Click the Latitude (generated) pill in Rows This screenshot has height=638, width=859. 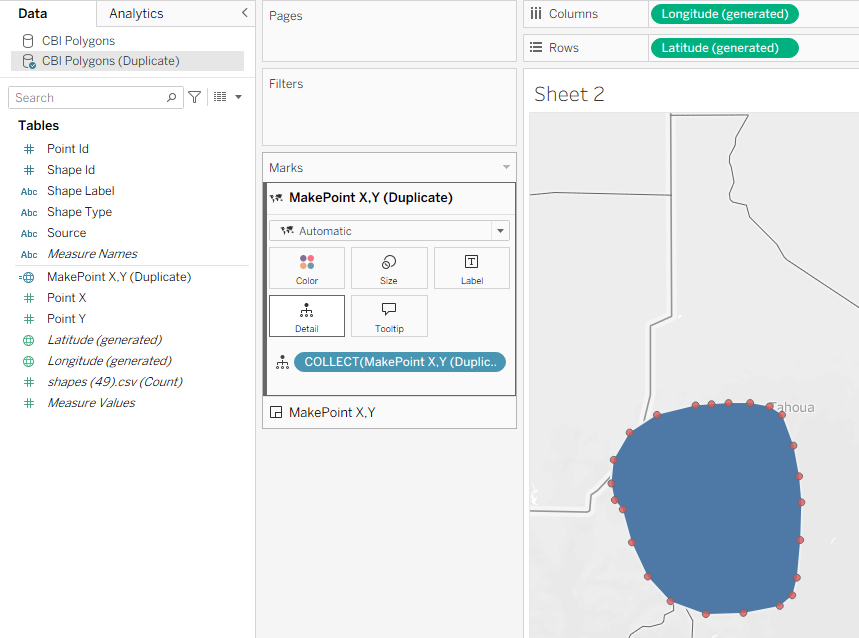(x=724, y=48)
